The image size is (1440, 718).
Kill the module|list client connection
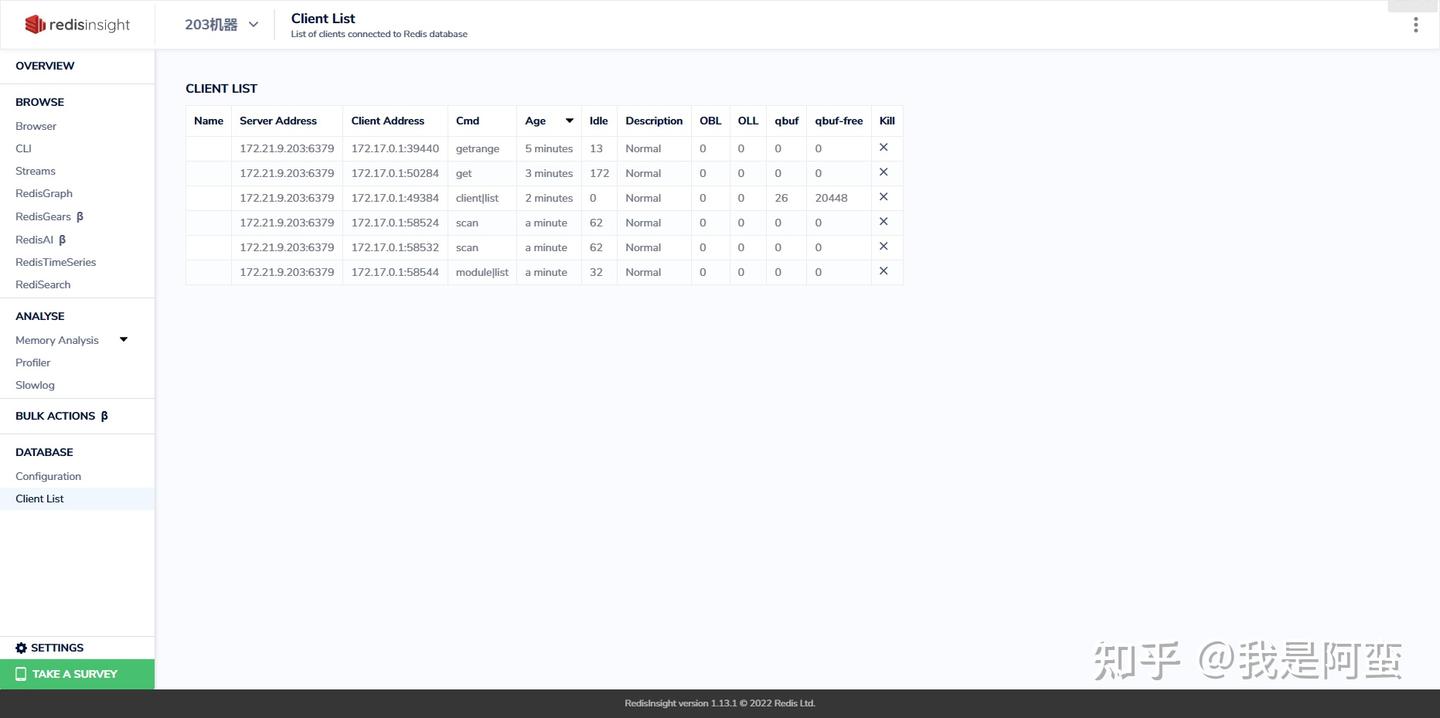tap(883, 270)
